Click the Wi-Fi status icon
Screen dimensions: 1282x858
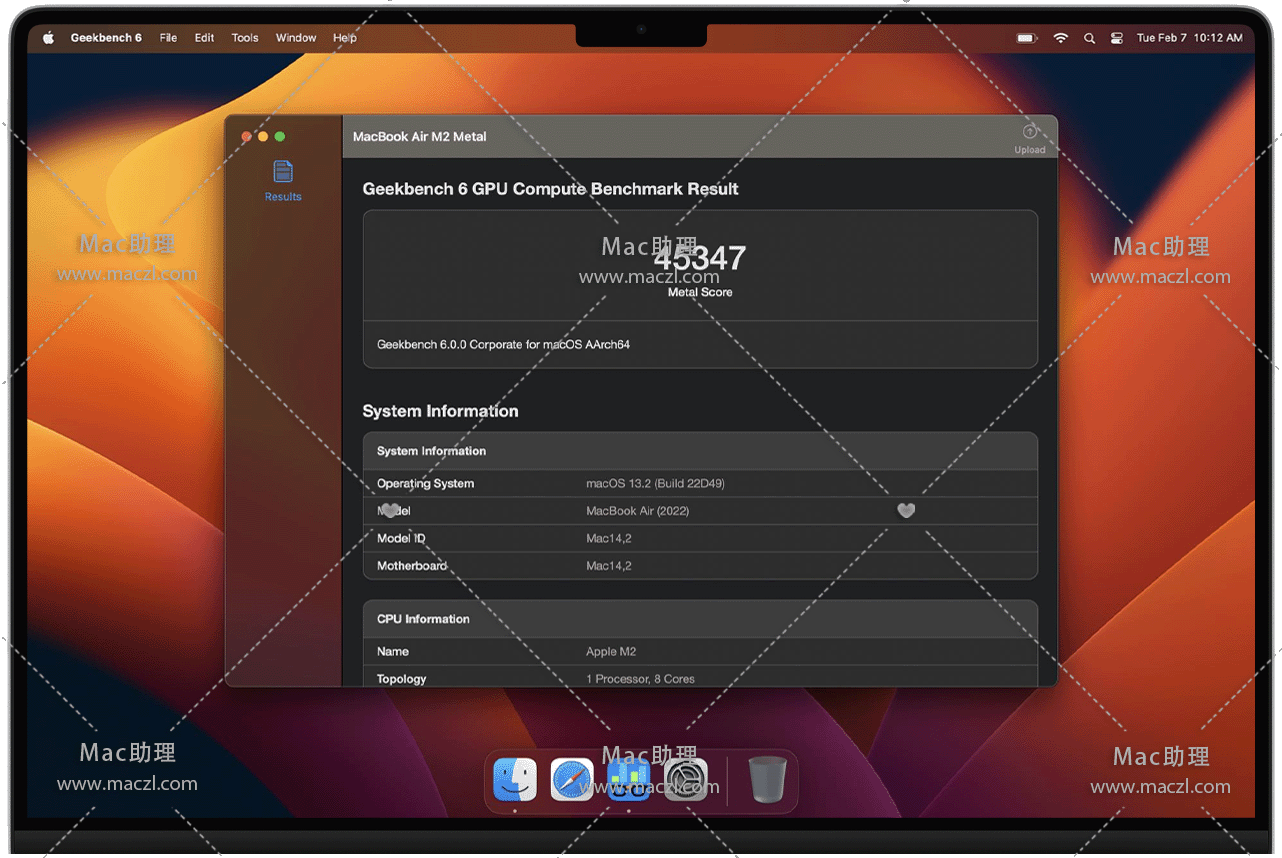pyautogui.click(x=1060, y=38)
